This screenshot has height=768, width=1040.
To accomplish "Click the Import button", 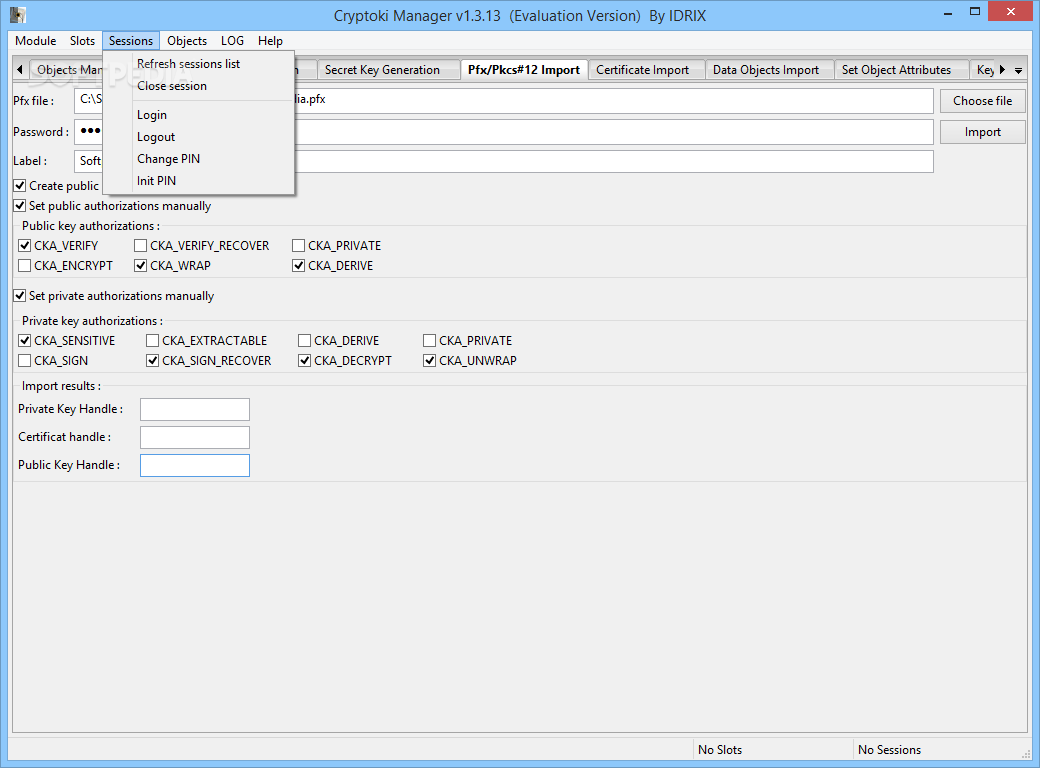I will point(982,132).
